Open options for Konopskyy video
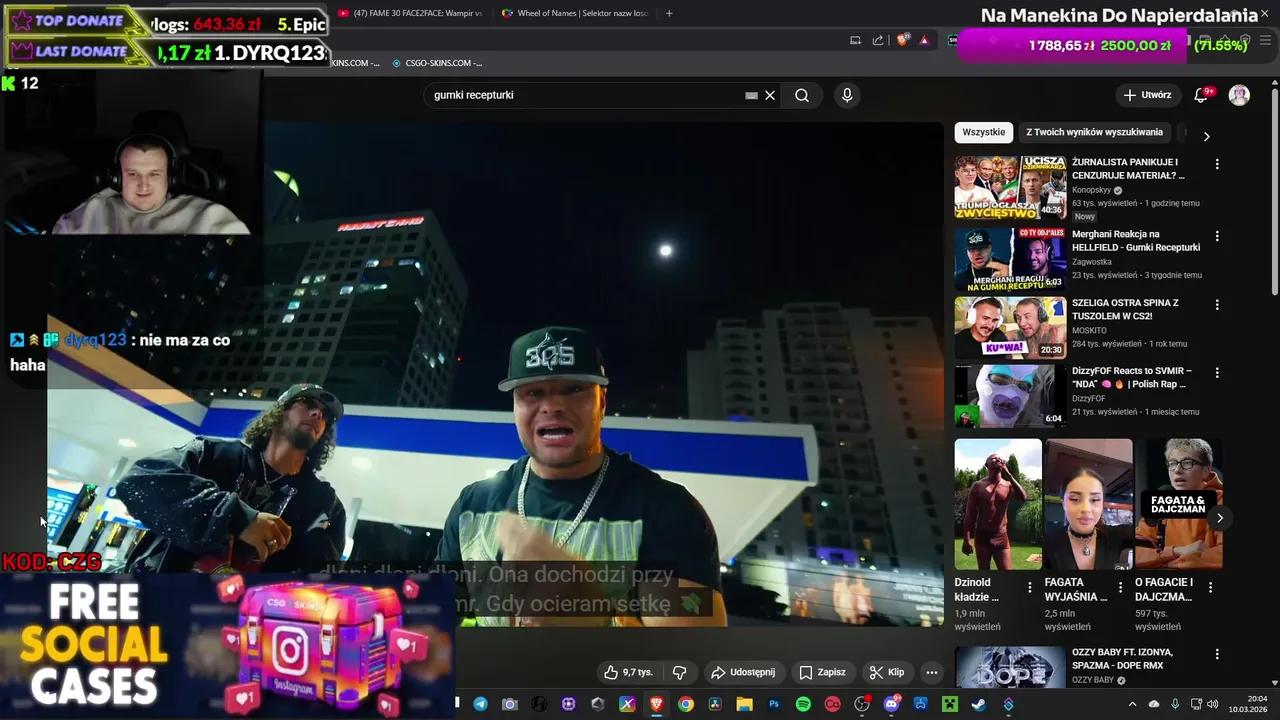This screenshot has height=720, width=1280. (x=1217, y=164)
